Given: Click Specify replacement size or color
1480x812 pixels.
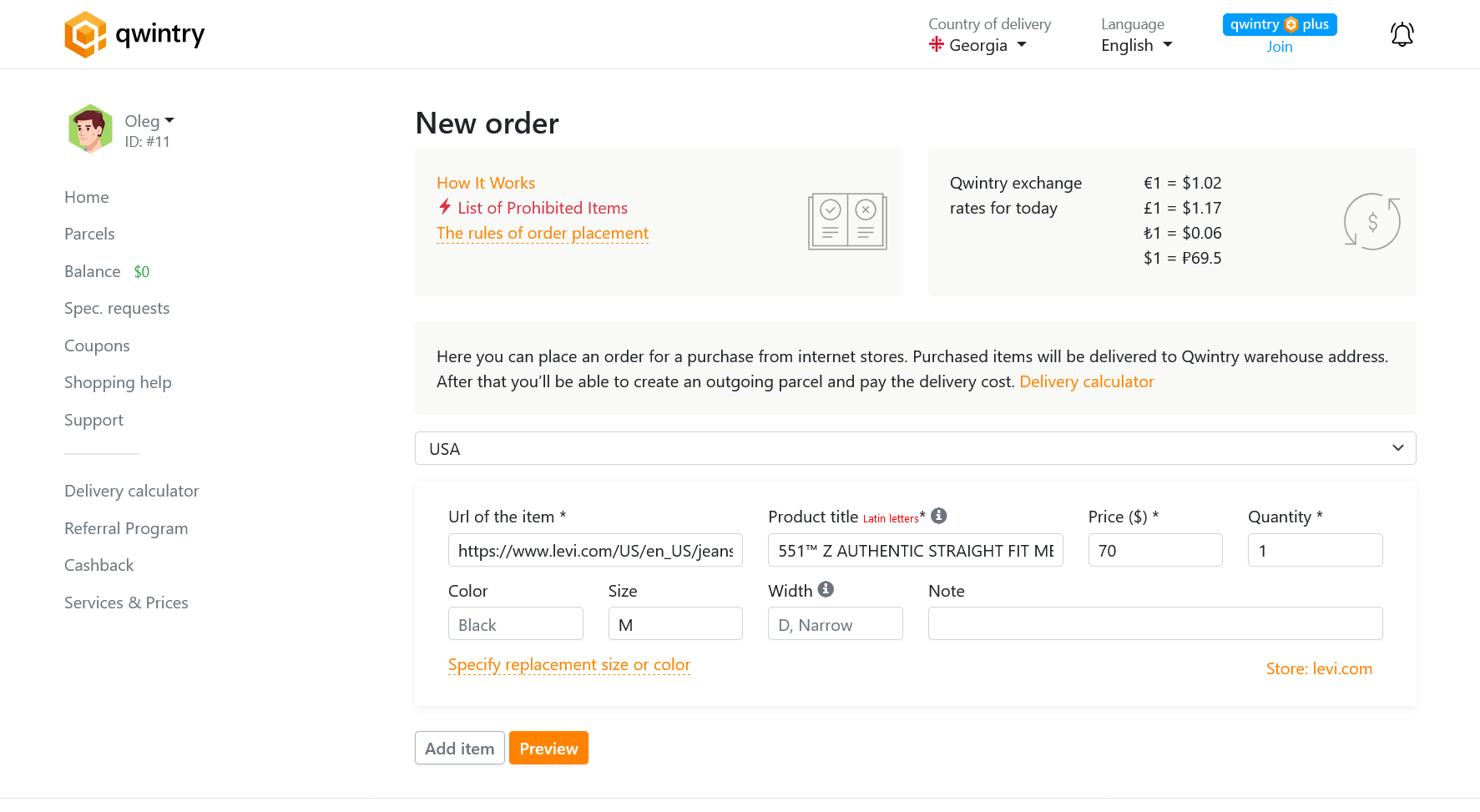Looking at the screenshot, I should (x=569, y=664).
